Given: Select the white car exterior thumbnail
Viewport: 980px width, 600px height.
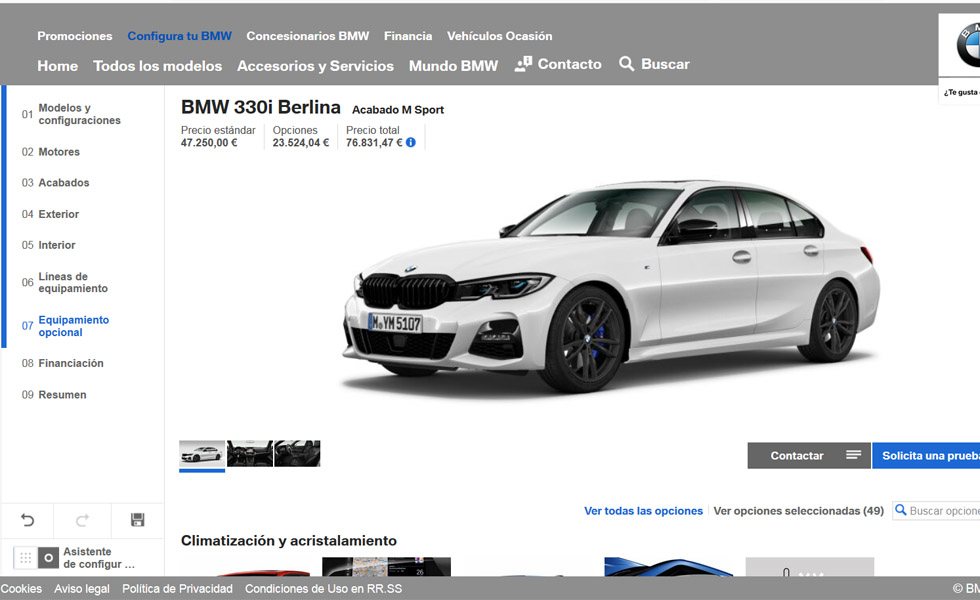Looking at the screenshot, I should click(202, 454).
